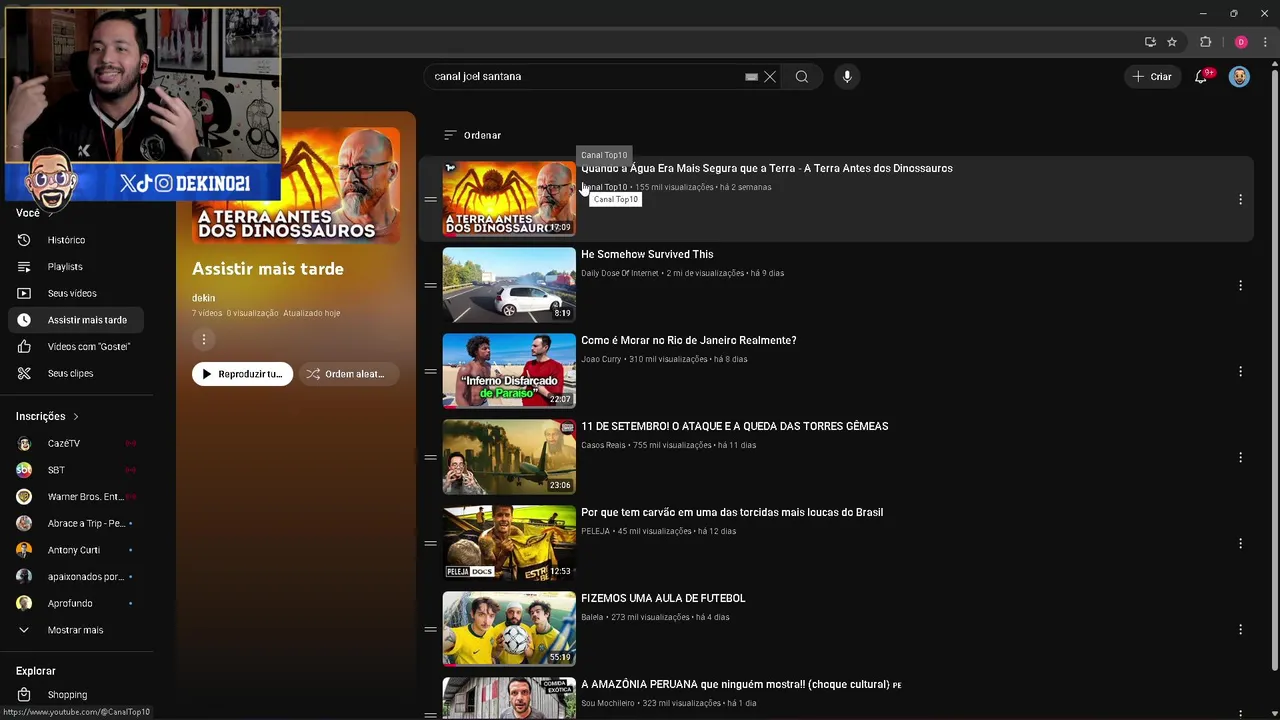Open options menu for Balela video
This screenshot has width=1280, height=720.
pos(1240,630)
